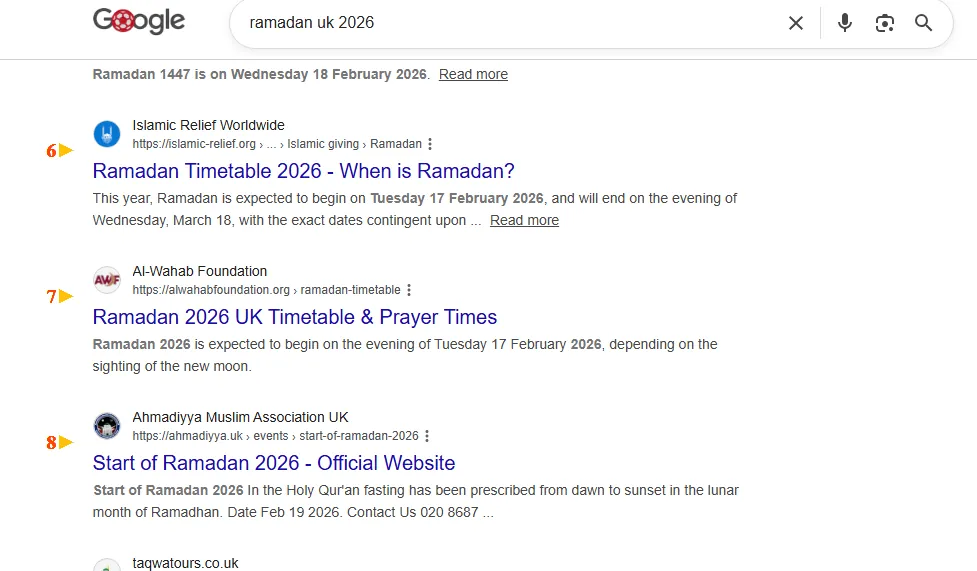Clear the search query with X

tap(796, 23)
